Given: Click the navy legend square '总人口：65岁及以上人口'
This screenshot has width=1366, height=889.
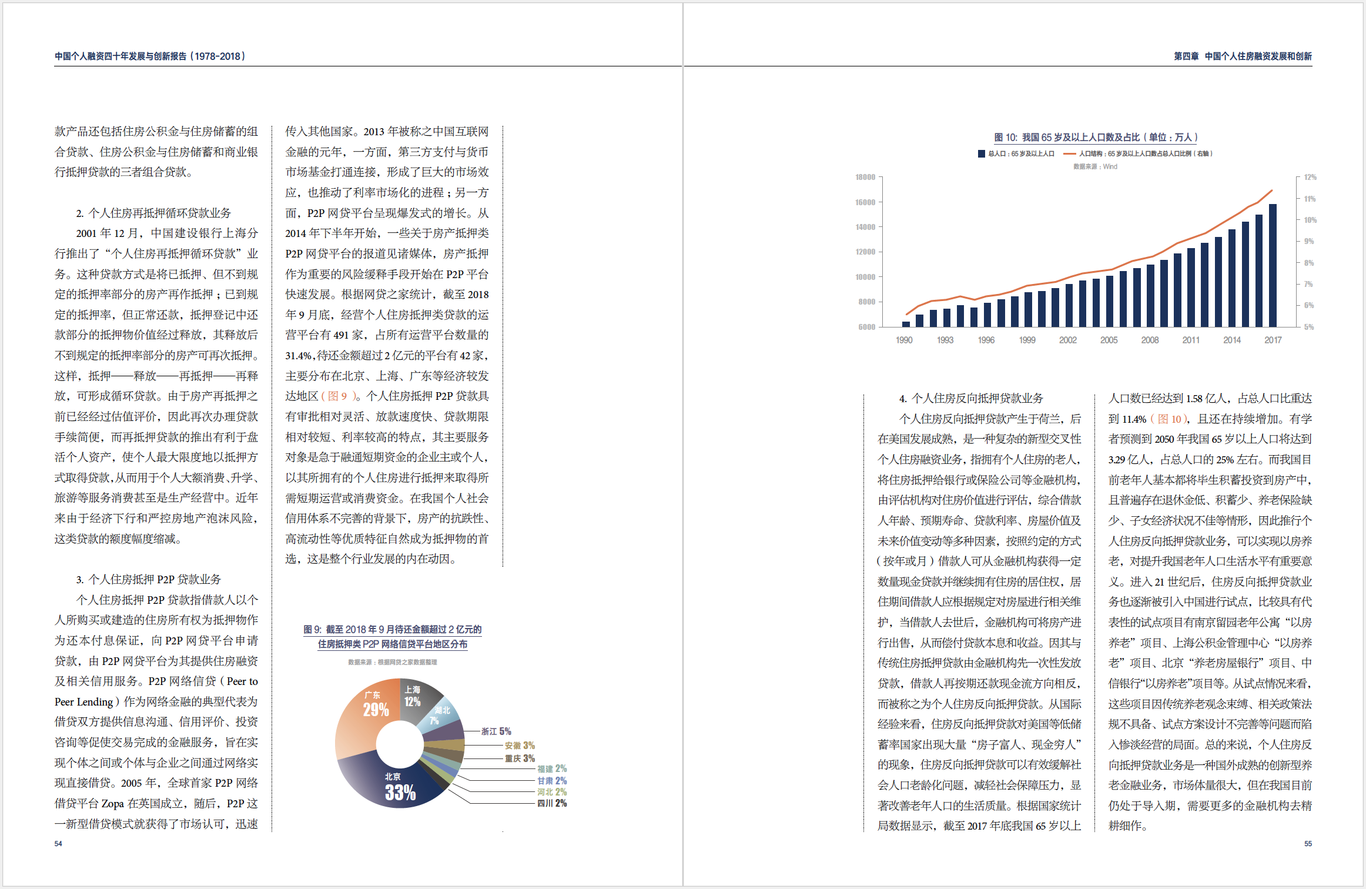Looking at the screenshot, I should coord(981,154).
